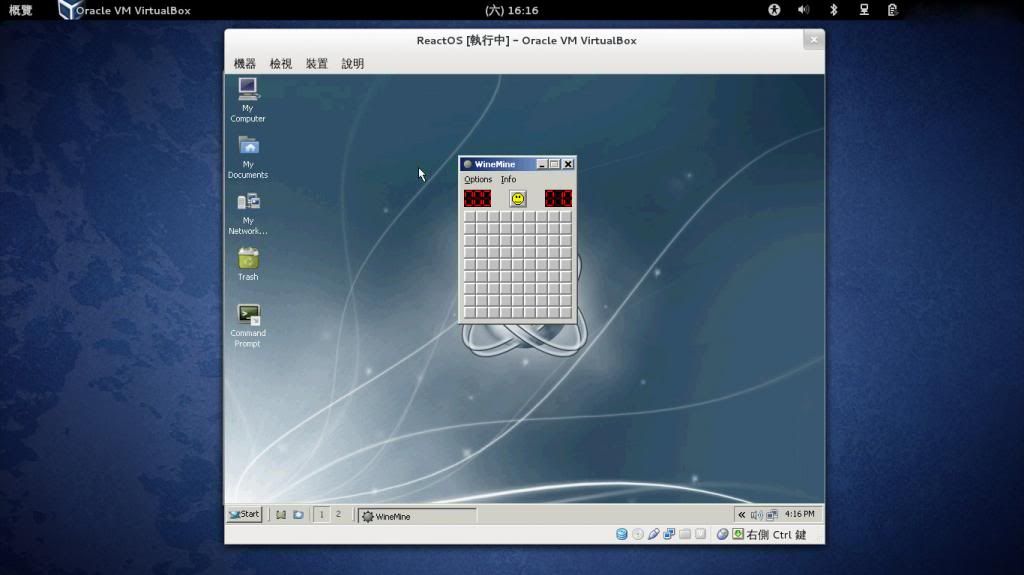Click the GNOME top bar volume icon
This screenshot has width=1024, height=575.
[803, 10]
